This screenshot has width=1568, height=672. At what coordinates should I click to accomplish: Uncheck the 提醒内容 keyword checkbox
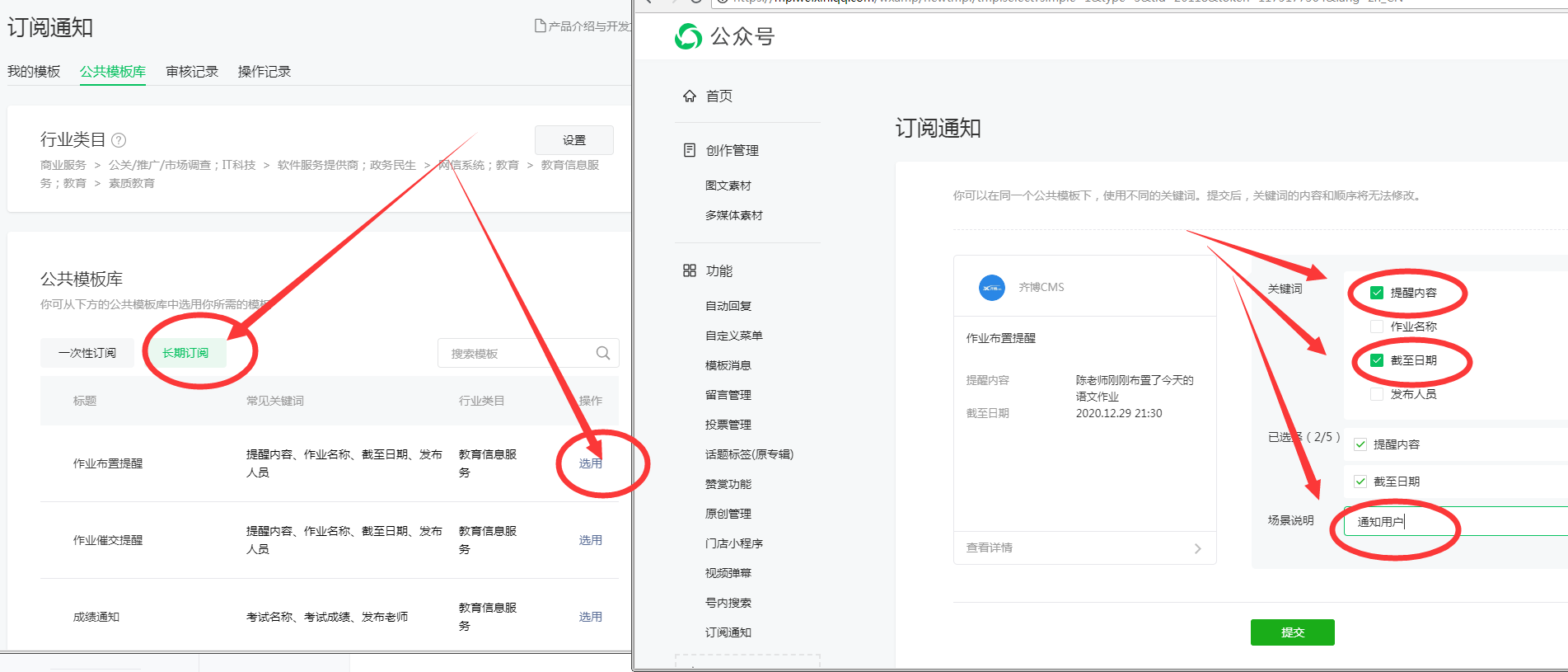click(x=1377, y=293)
